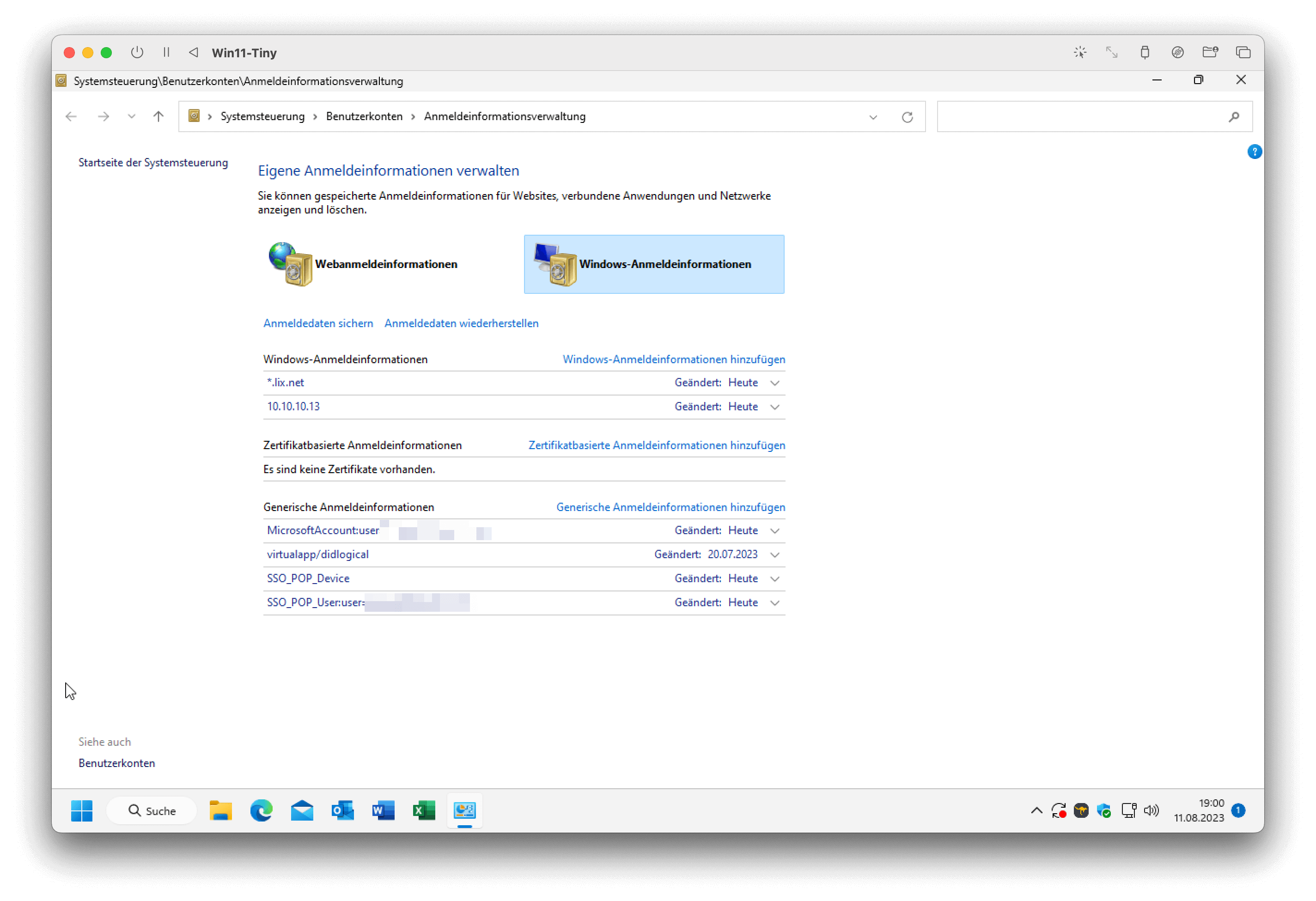
Task: Click Anmeldedaten sichern link
Action: click(318, 323)
